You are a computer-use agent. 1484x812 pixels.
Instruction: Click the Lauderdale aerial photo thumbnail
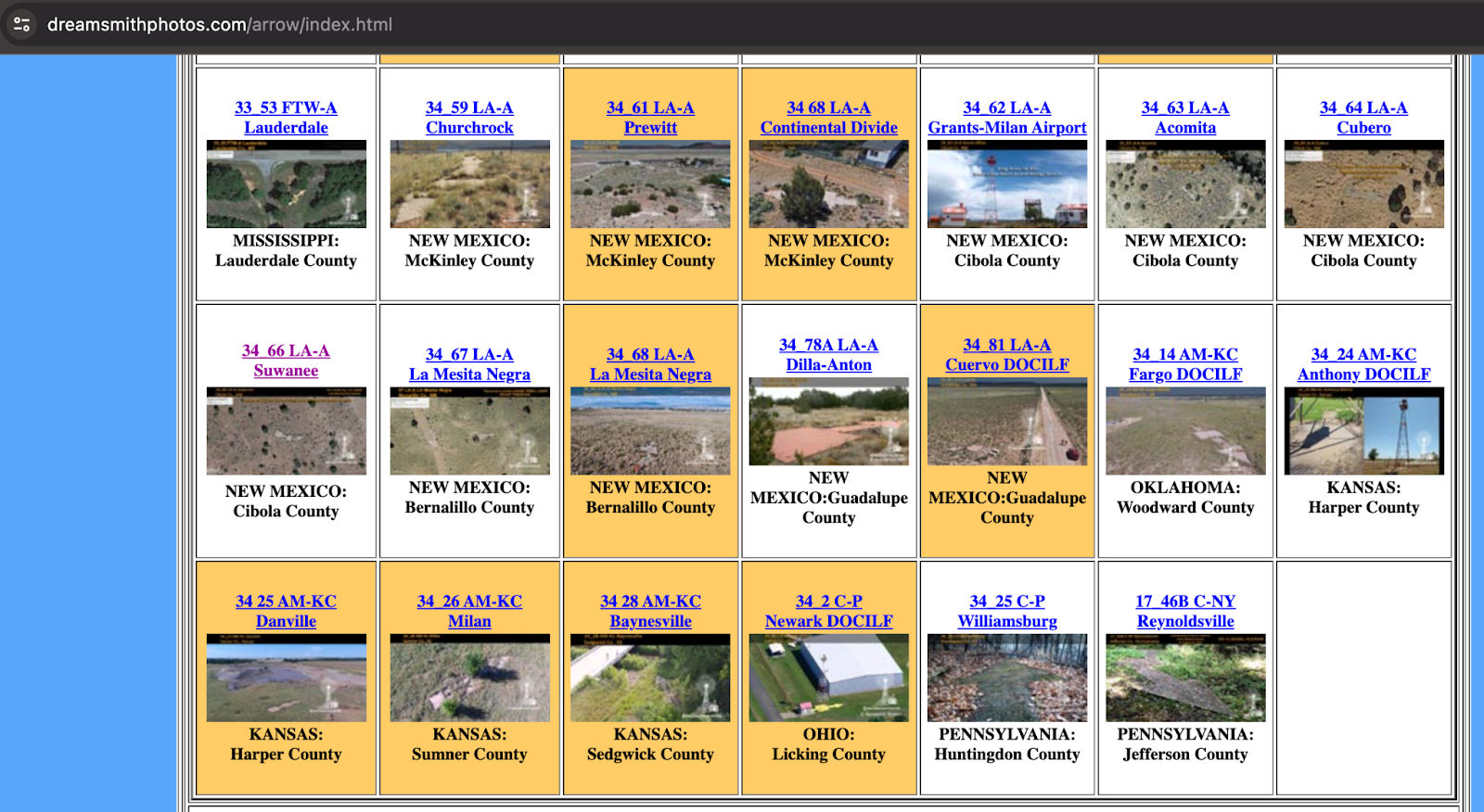click(x=286, y=184)
